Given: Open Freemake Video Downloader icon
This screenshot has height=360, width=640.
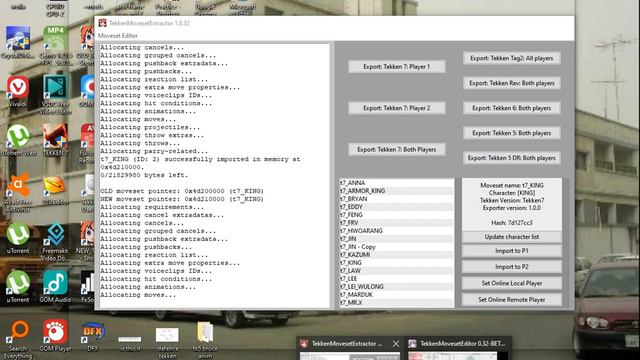Looking at the screenshot, I should (x=56, y=242).
